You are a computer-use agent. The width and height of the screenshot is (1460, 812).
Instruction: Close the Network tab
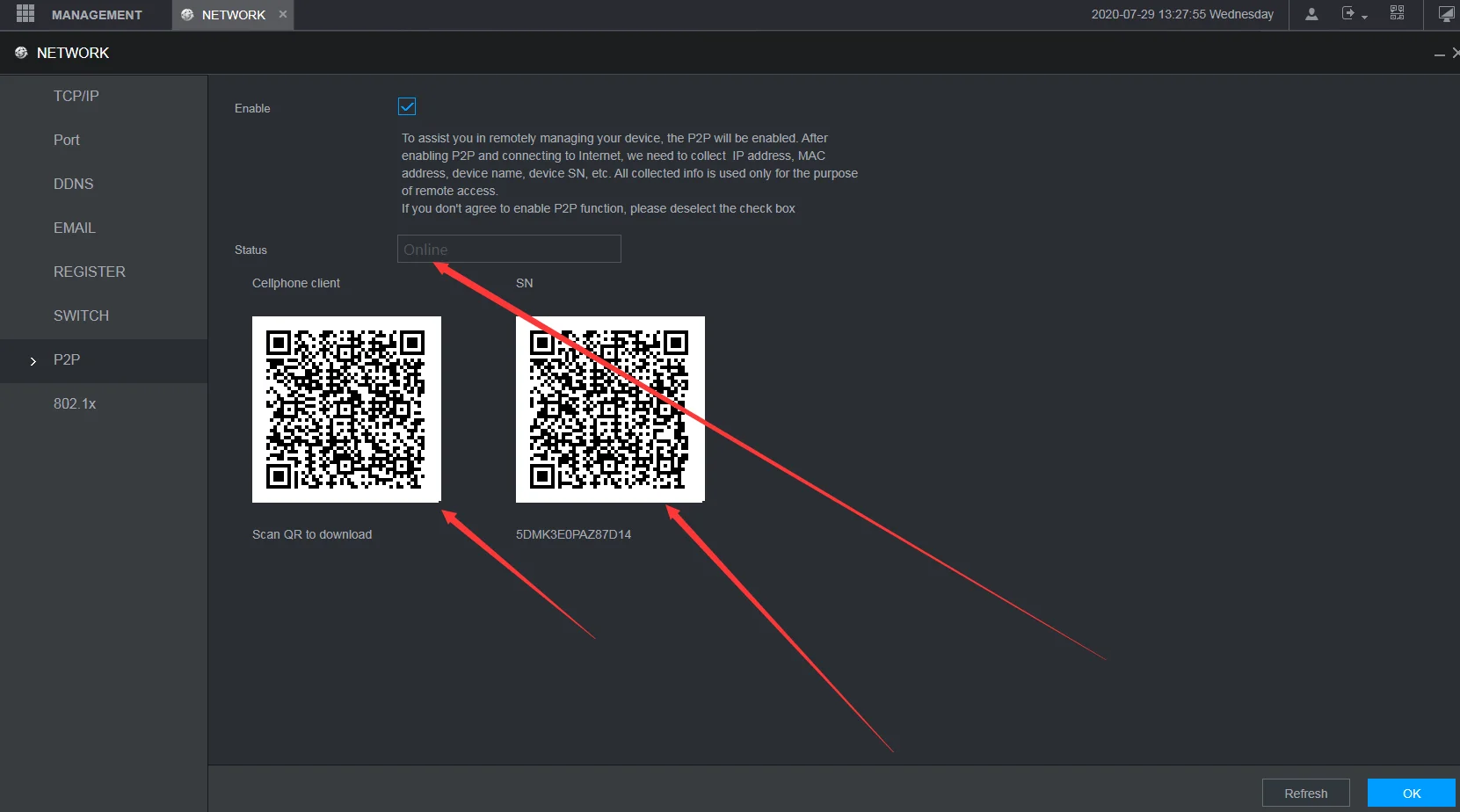click(283, 14)
